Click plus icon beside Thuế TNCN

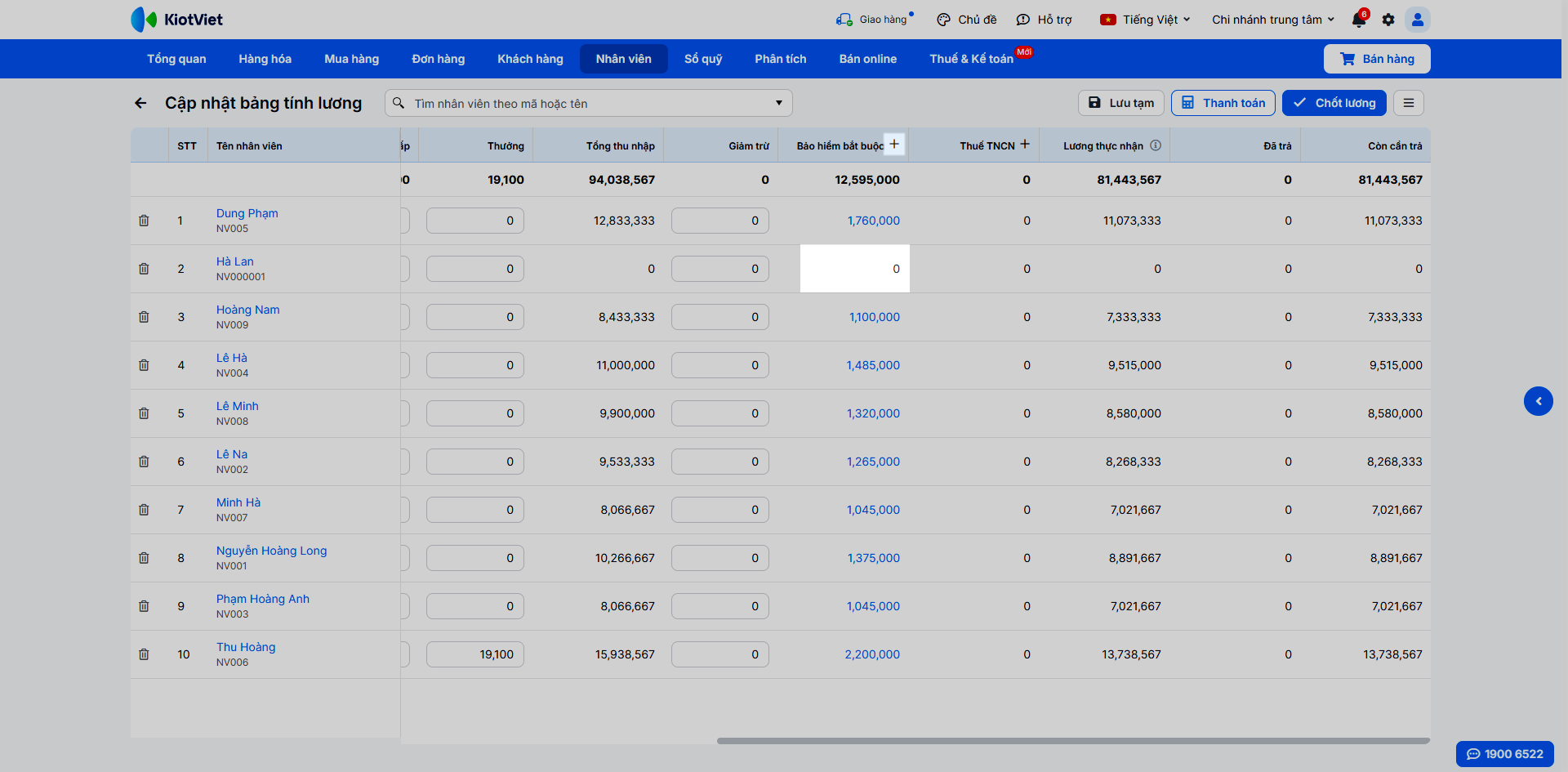(x=1025, y=145)
